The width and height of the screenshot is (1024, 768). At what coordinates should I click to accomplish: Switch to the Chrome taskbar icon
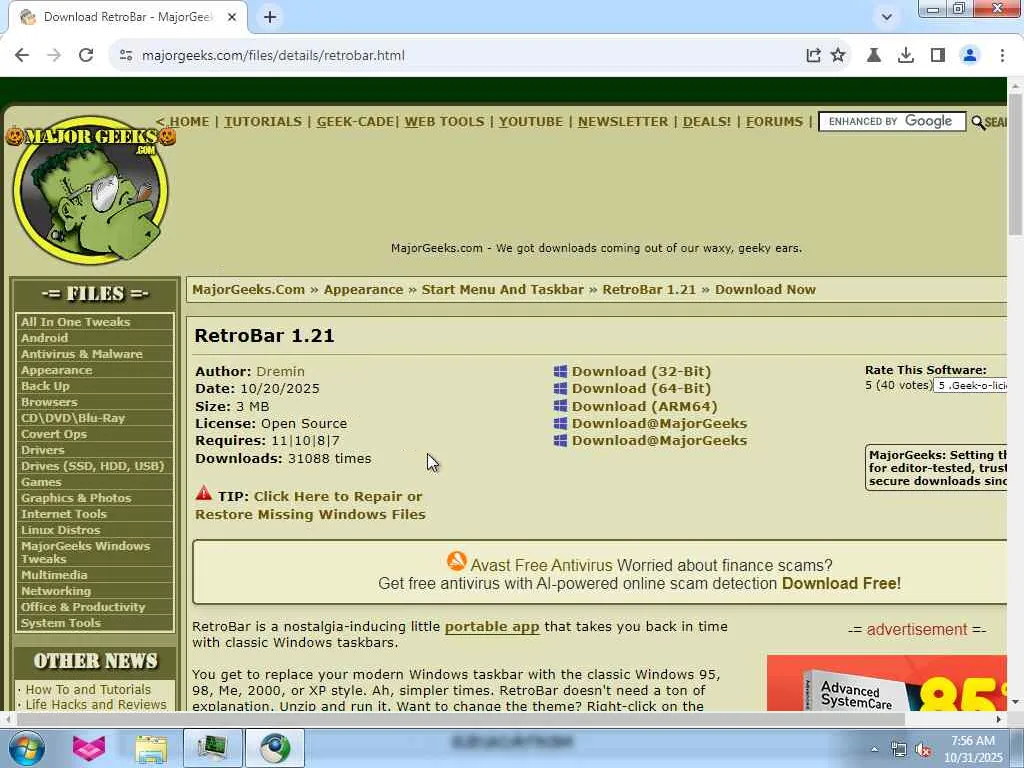275,748
